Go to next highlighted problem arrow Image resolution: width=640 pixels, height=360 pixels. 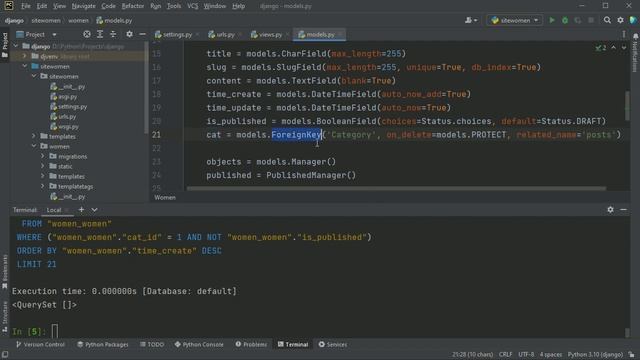[624, 48]
